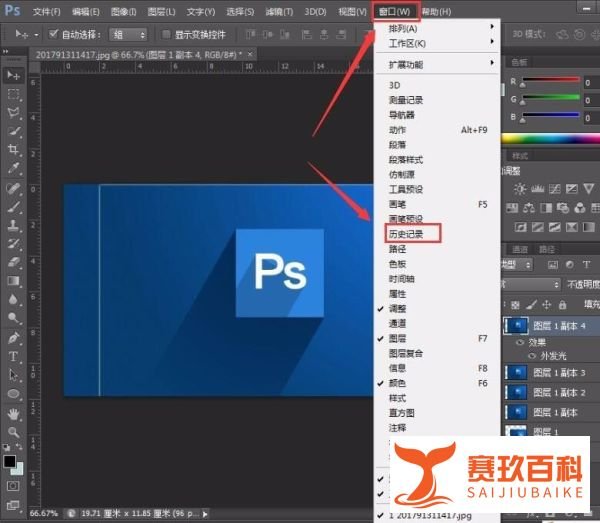600x523 pixels.
Task: Select the Ellipse shape tool
Action: 13,394
